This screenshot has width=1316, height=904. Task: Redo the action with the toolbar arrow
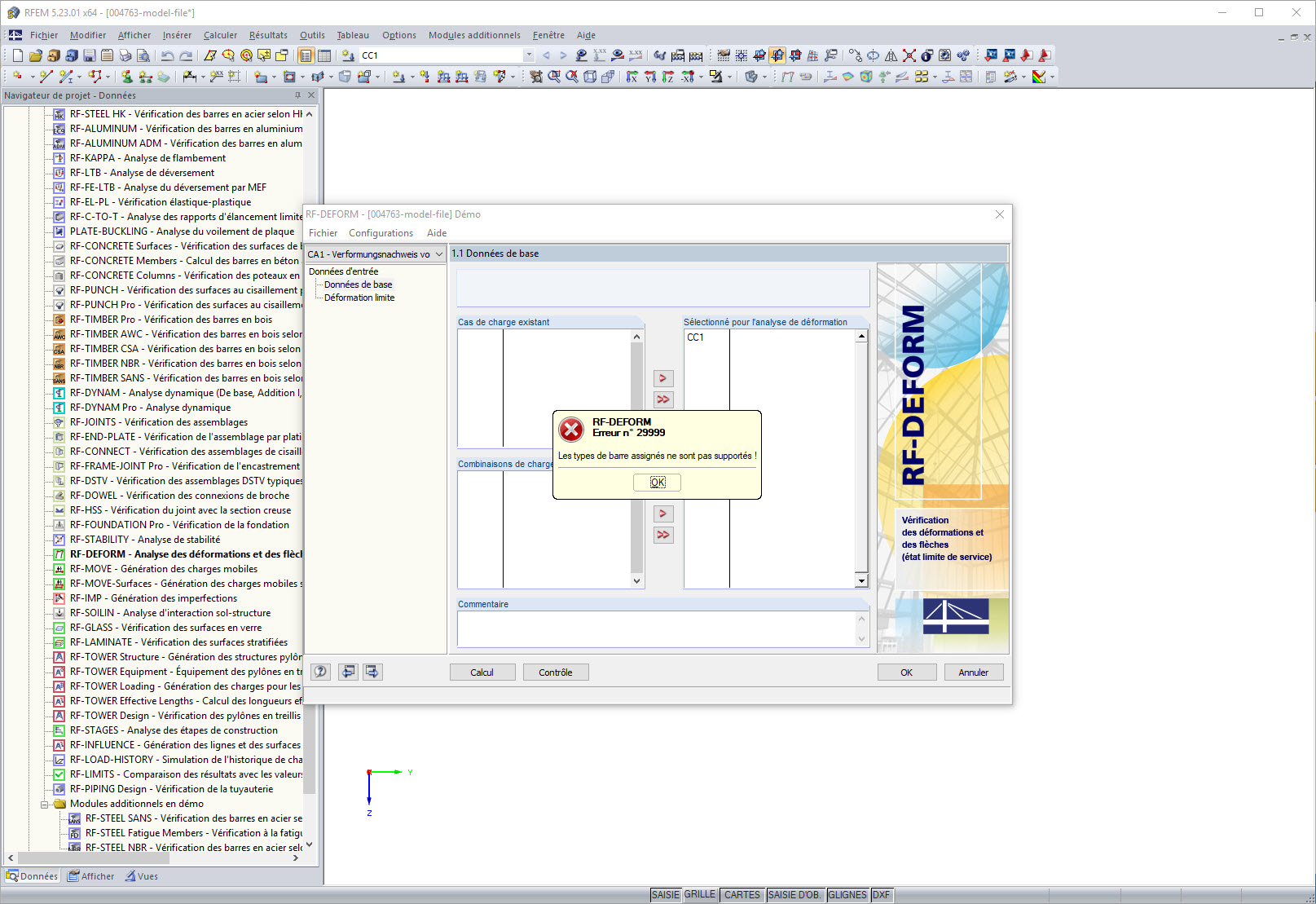[x=186, y=55]
